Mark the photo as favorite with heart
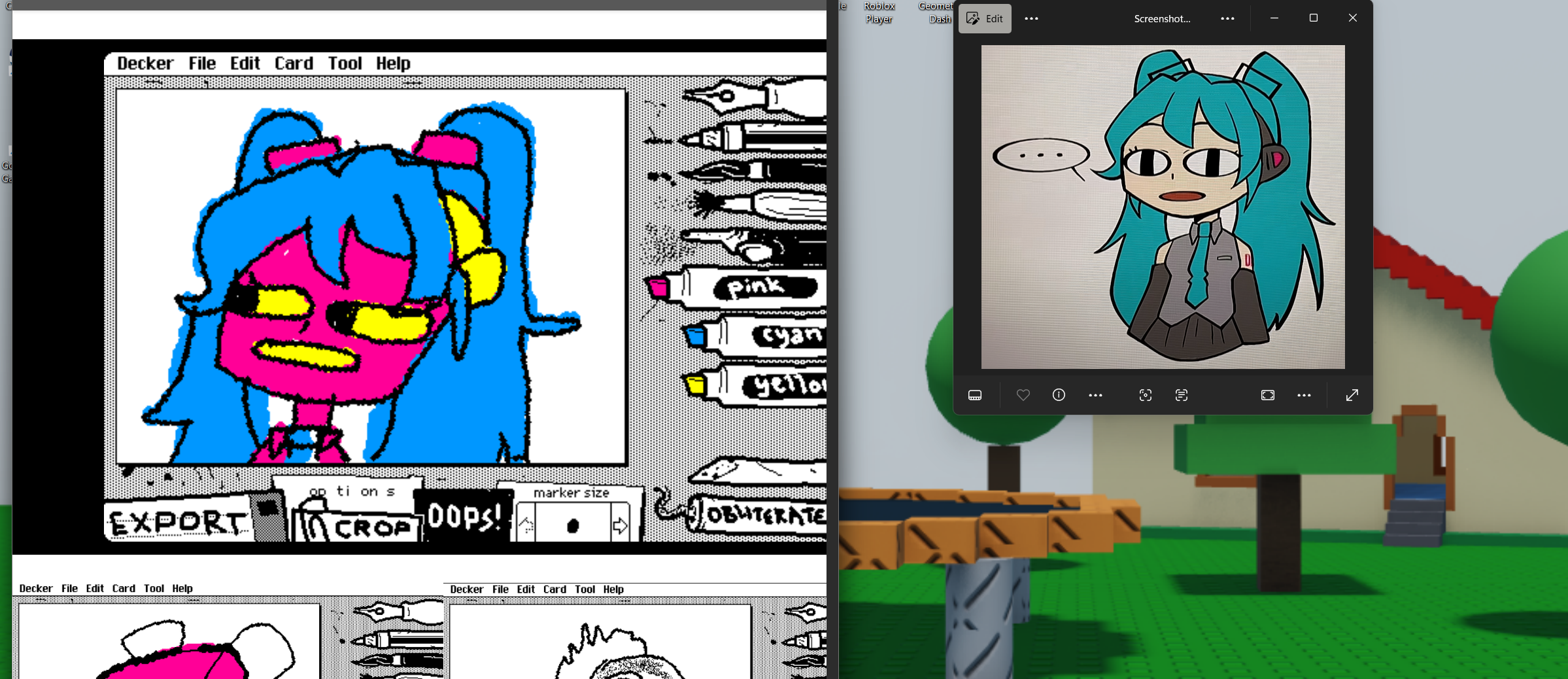This screenshot has width=1568, height=679. click(x=1023, y=395)
